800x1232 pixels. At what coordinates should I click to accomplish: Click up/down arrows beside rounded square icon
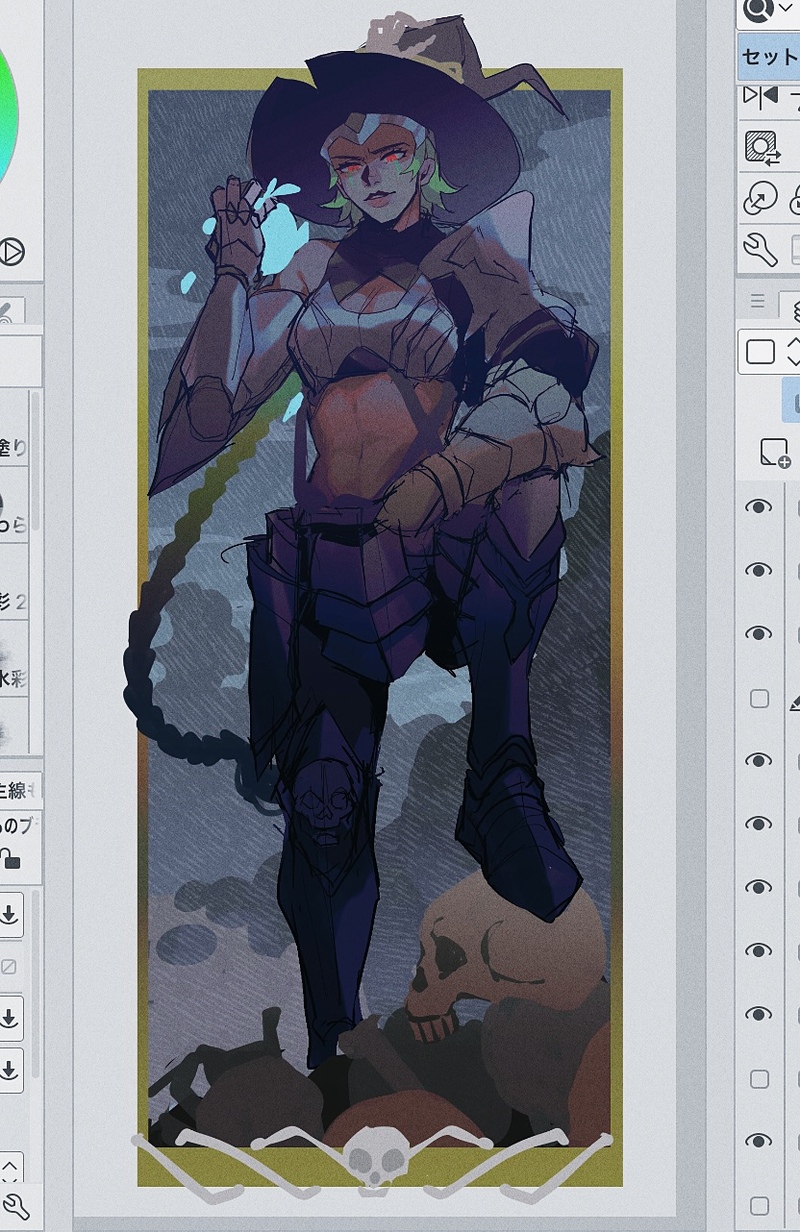[794, 351]
